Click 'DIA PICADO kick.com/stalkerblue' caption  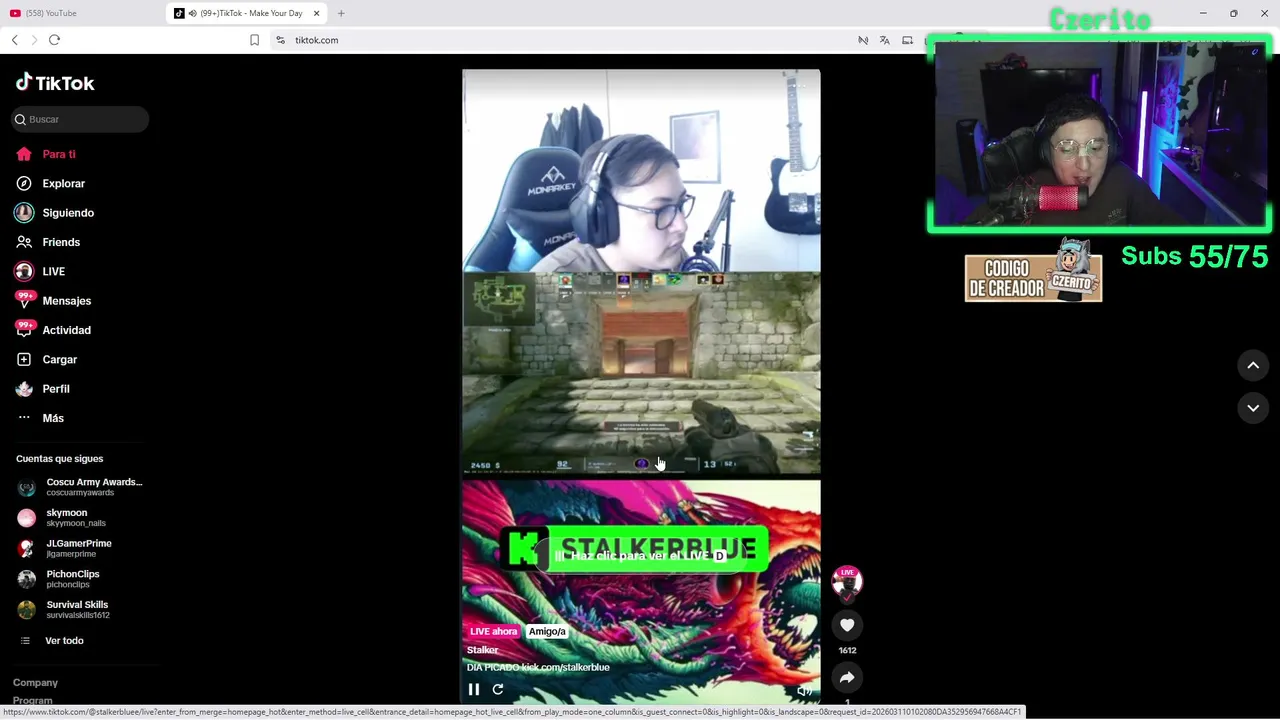coord(538,667)
